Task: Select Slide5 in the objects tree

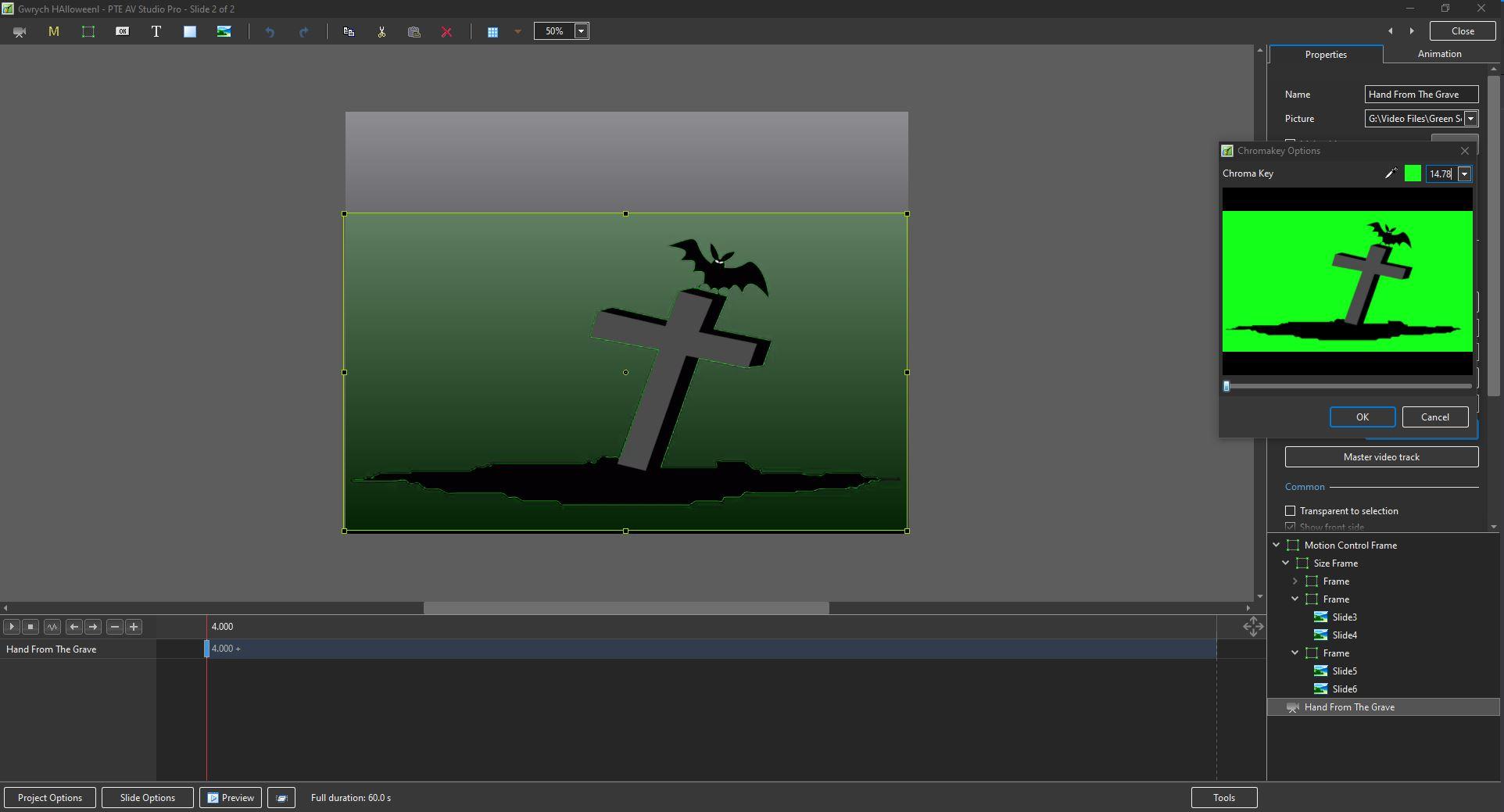Action: (1344, 671)
